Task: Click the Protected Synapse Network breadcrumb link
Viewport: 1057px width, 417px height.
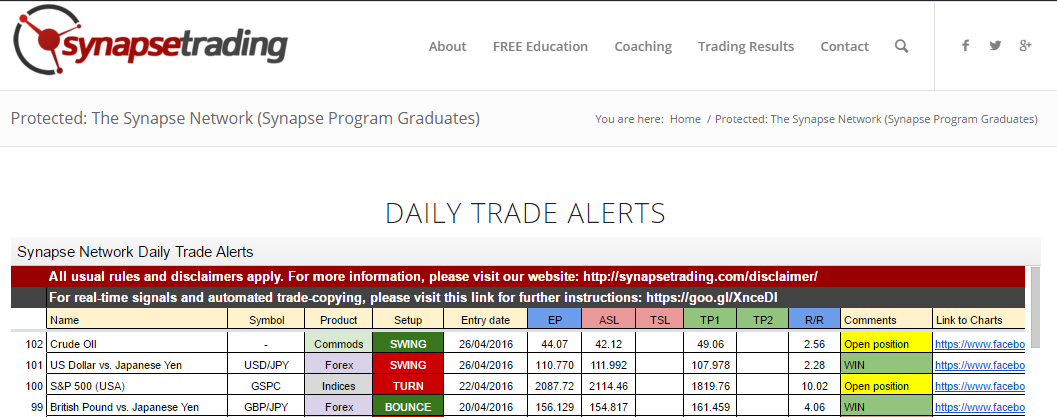Action: (x=876, y=119)
